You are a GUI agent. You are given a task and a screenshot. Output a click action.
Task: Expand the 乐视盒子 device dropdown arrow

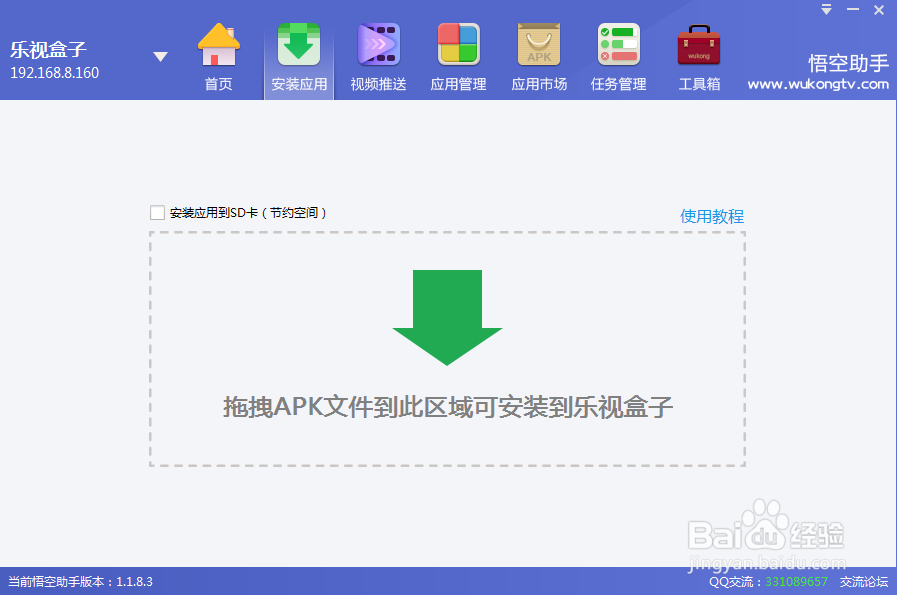(x=161, y=57)
